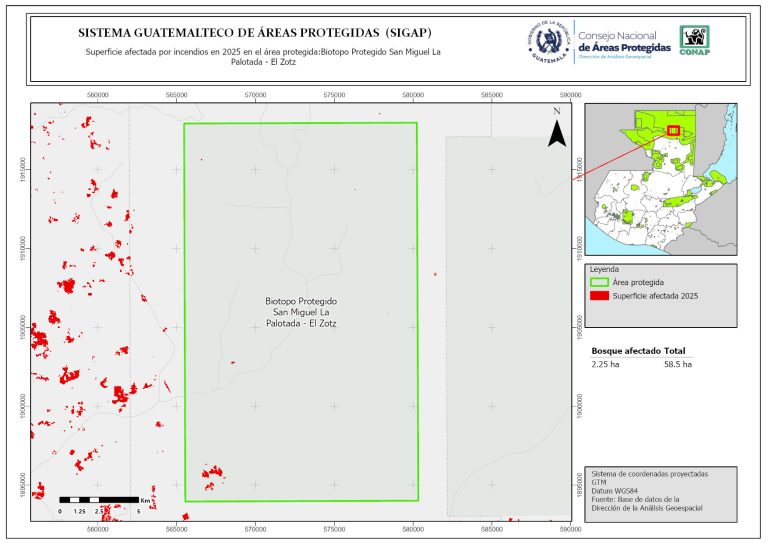Click the small red dot east of the protected area
Viewport: 768px width, 543px height.
[x=435, y=273]
